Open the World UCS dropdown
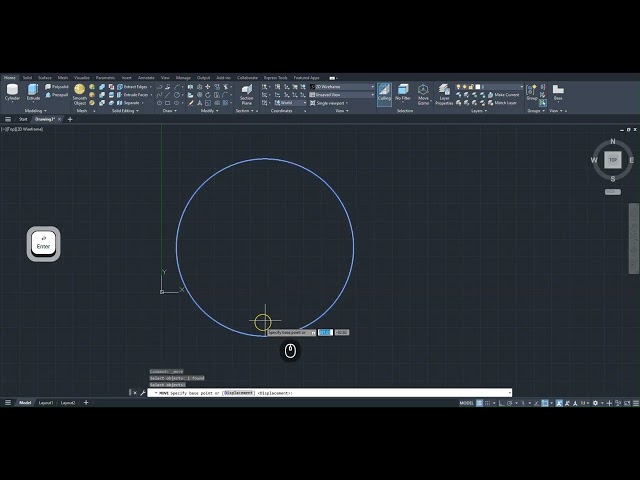The image size is (640, 480). 290,103
